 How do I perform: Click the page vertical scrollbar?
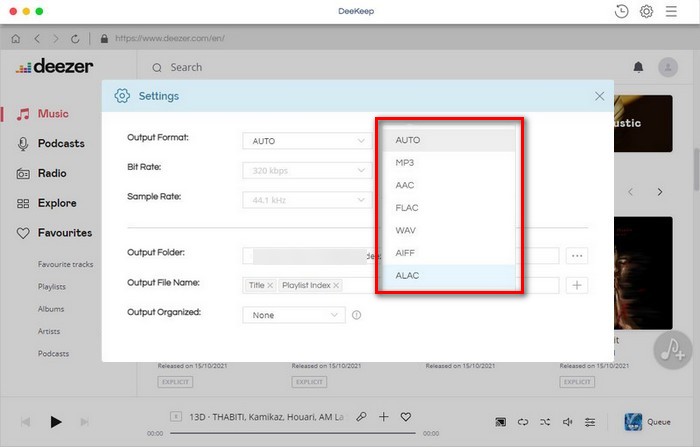point(696,170)
